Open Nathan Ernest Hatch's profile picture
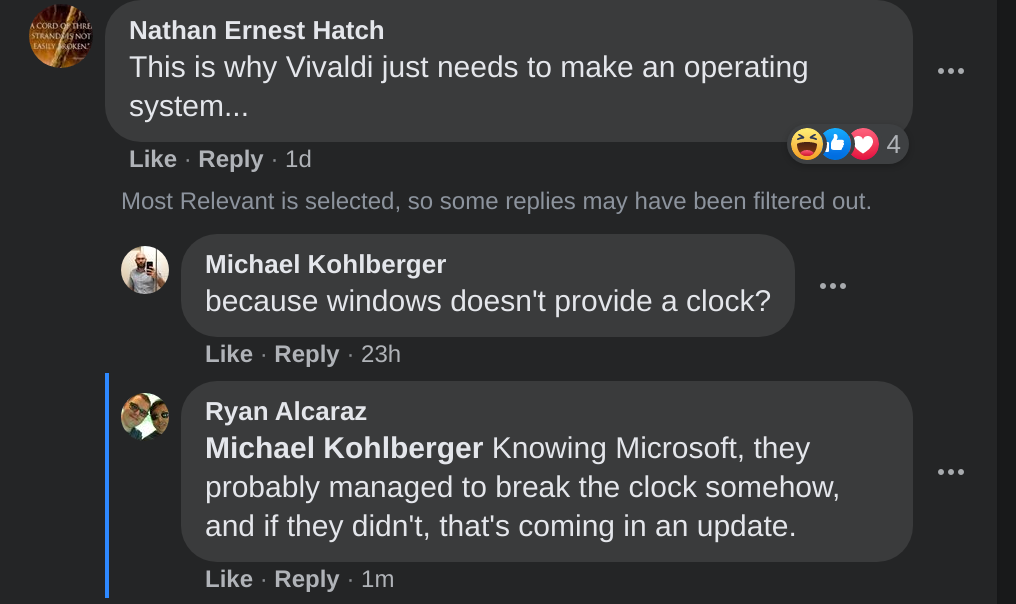1016x604 pixels. (61, 37)
